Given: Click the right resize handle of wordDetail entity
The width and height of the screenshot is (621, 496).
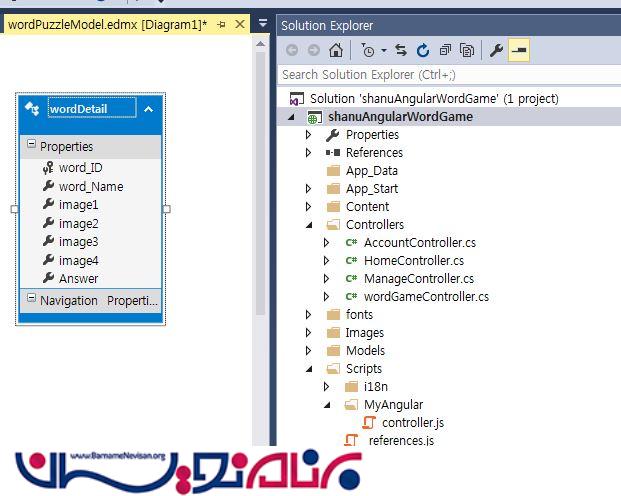Looking at the screenshot, I should [x=167, y=209].
